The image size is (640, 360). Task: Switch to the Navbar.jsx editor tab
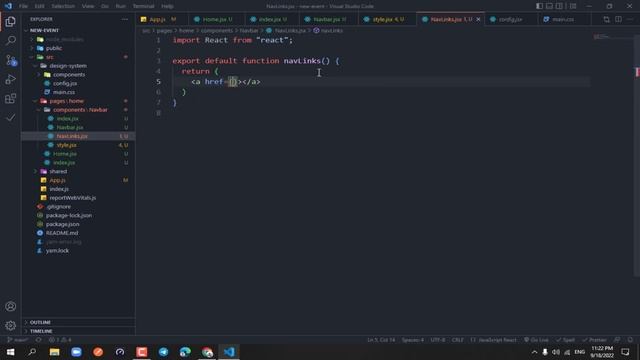(329, 19)
